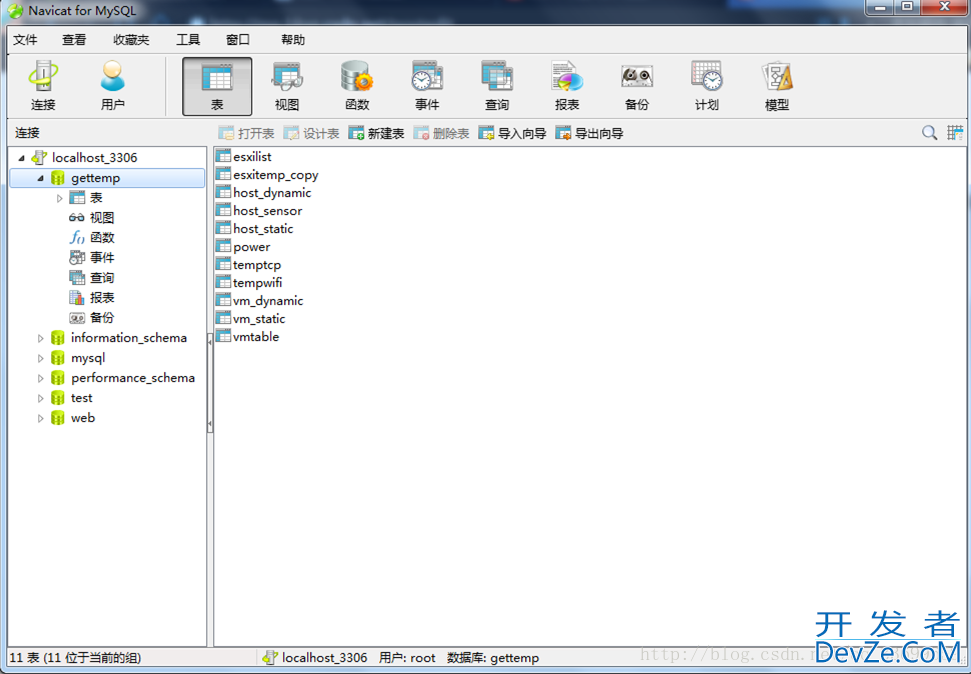Open the 收藏夹 menu
Screen dimensions: 971x674
click(131, 40)
